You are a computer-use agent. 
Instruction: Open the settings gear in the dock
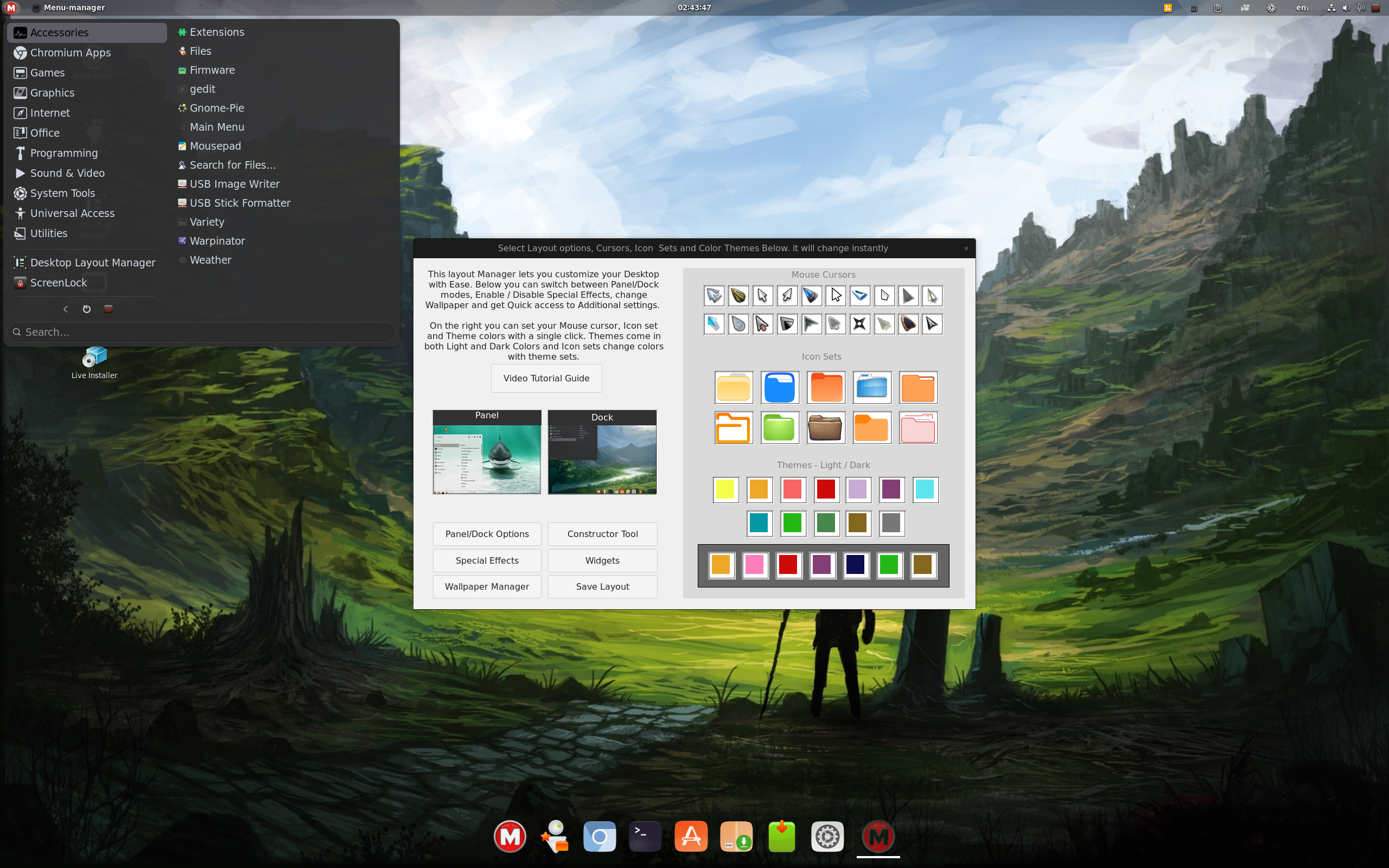point(827,837)
